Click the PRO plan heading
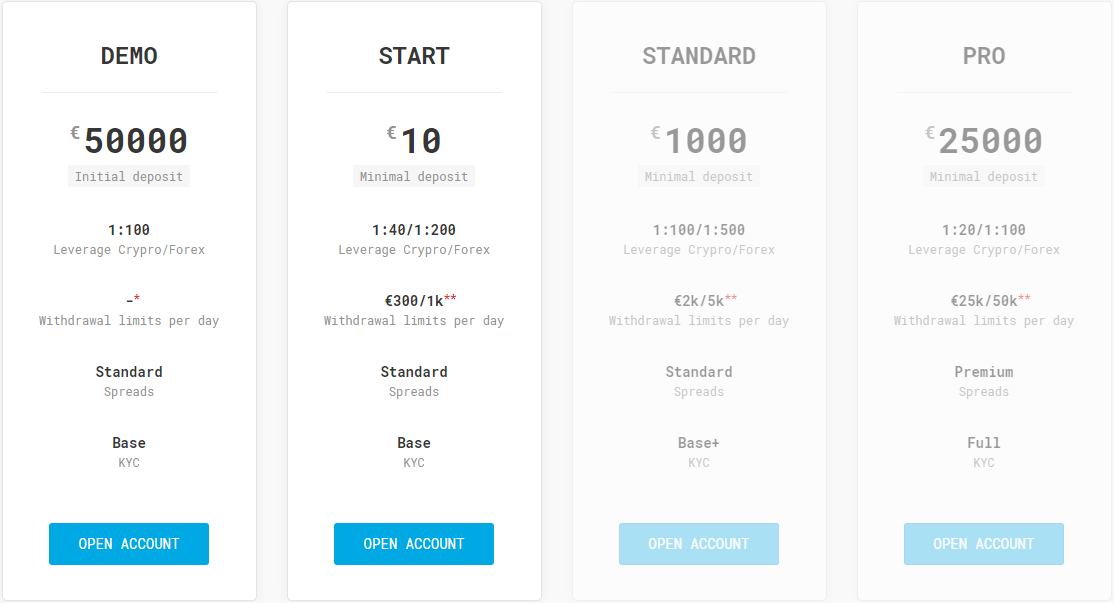This screenshot has width=1114, height=603. pyautogui.click(x=984, y=56)
